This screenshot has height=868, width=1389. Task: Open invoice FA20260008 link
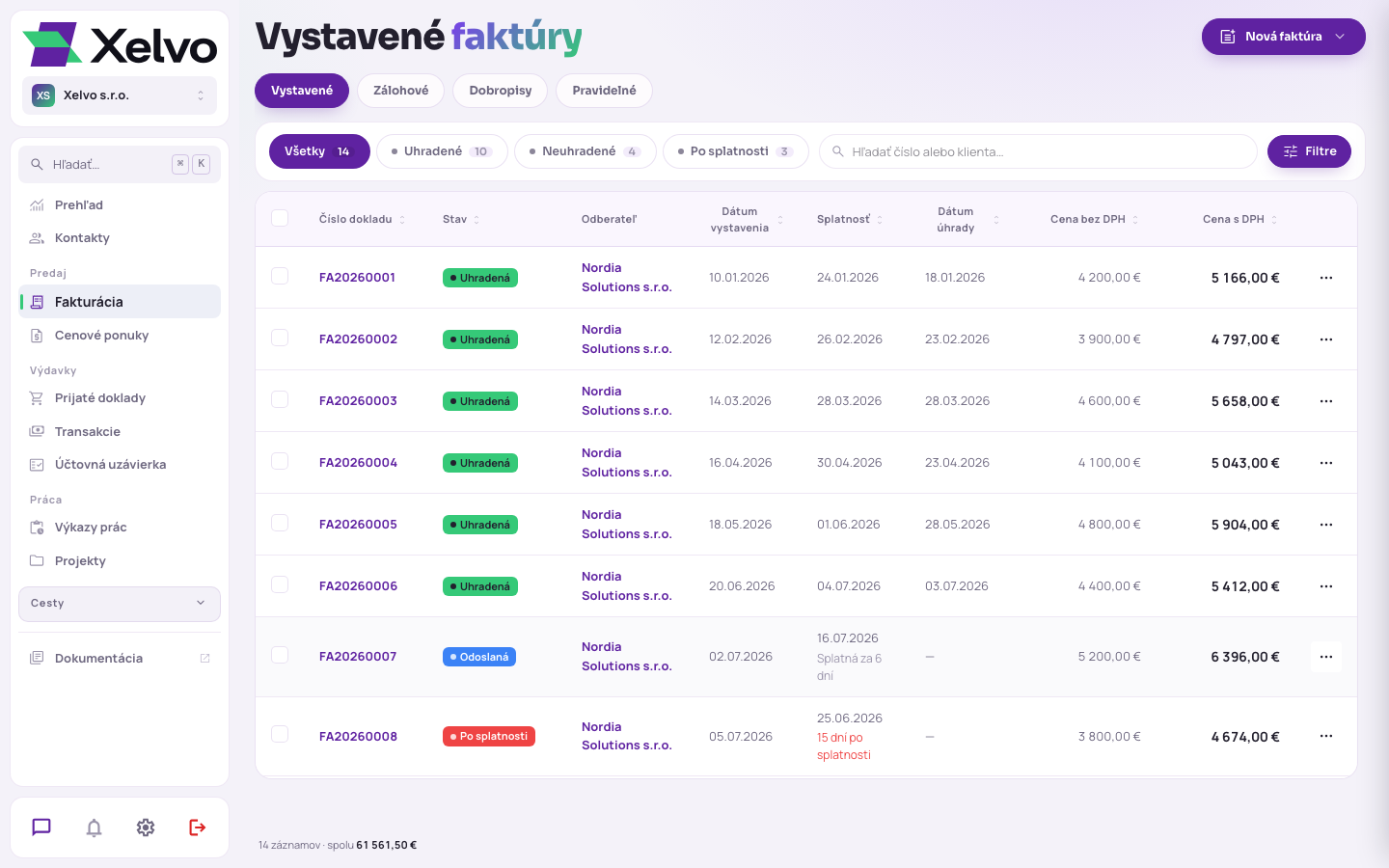pyautogui.click(x=358, y=737)
